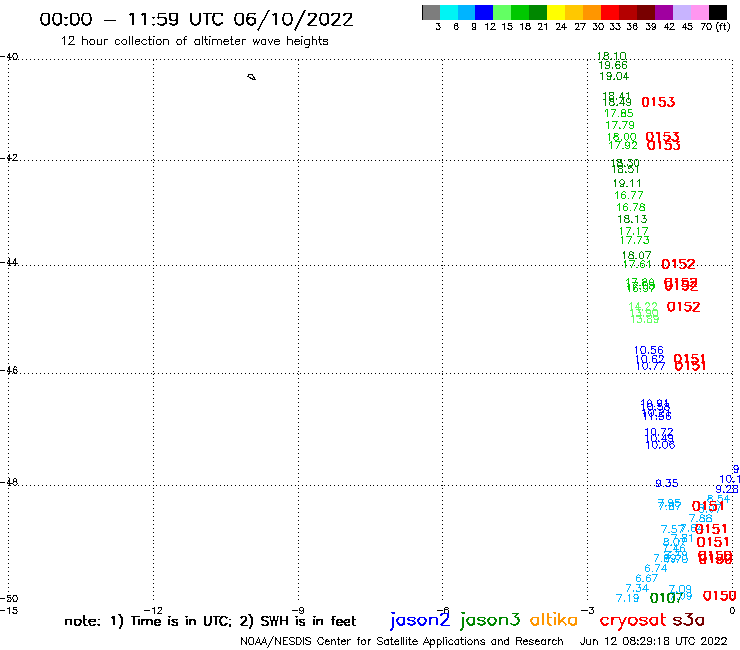Select the -9 longitude axis label
The height and width of the screenshot is (650, 740).
pos(298,611)
